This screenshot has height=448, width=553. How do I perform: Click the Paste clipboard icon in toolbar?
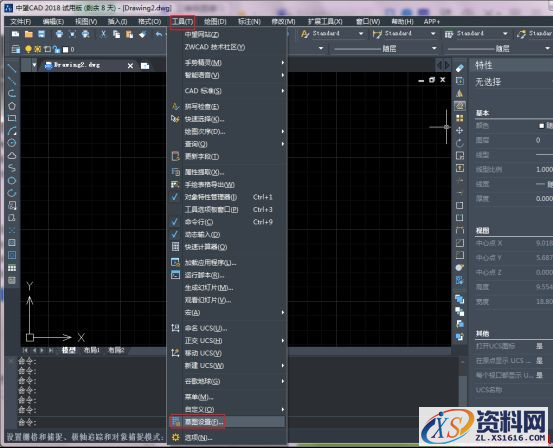coord(129,34)
